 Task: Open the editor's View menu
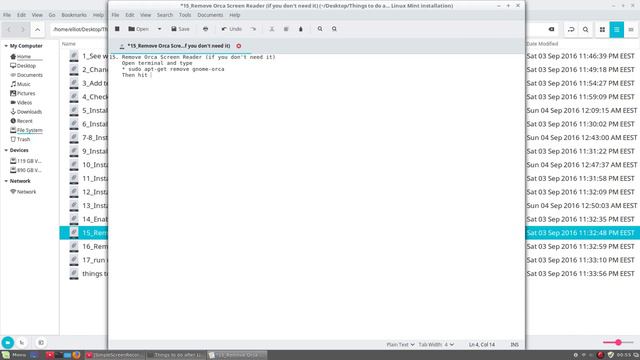click(146, 15)
